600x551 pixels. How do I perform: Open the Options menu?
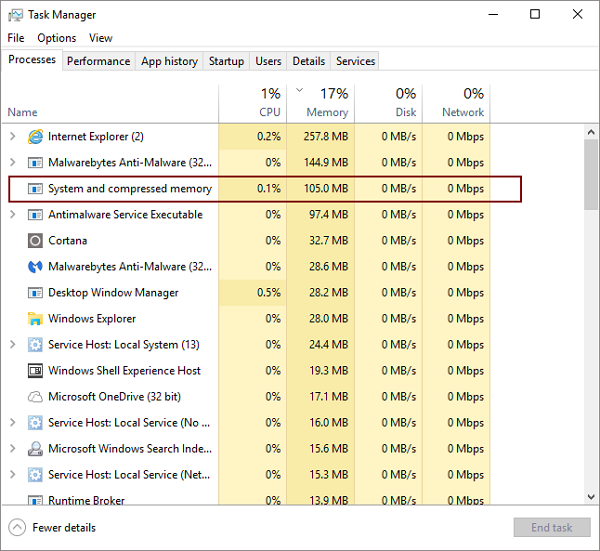click(x=57, y=38)
